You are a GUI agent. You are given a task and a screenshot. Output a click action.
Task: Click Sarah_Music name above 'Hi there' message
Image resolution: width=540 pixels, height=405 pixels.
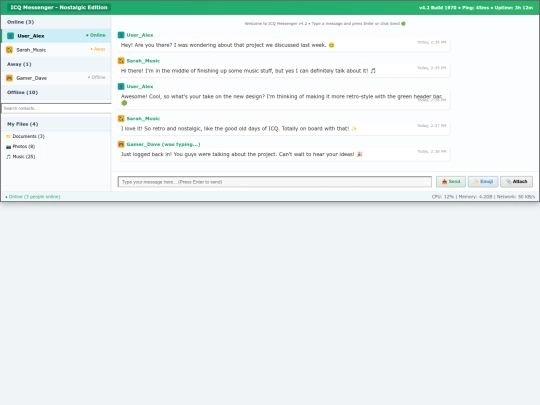(143, 61)
